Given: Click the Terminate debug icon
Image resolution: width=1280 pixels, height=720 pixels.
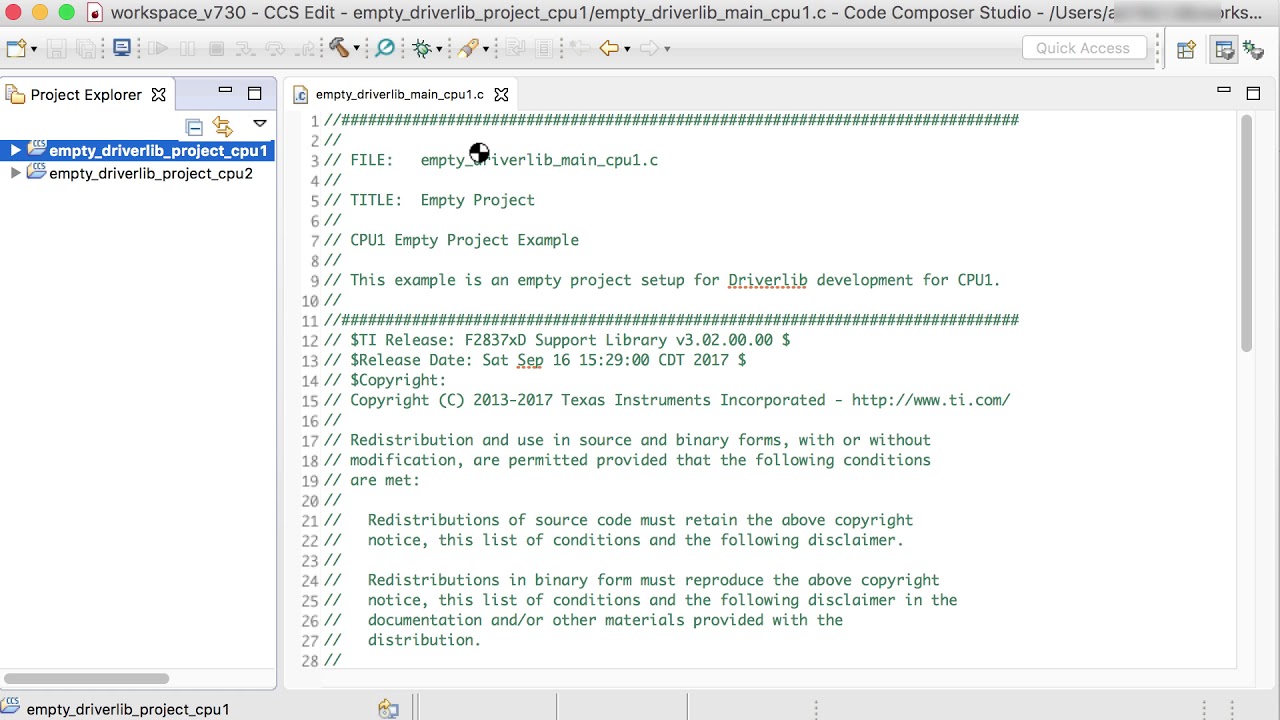Looking at the screenshot, I should coord(216,48).
